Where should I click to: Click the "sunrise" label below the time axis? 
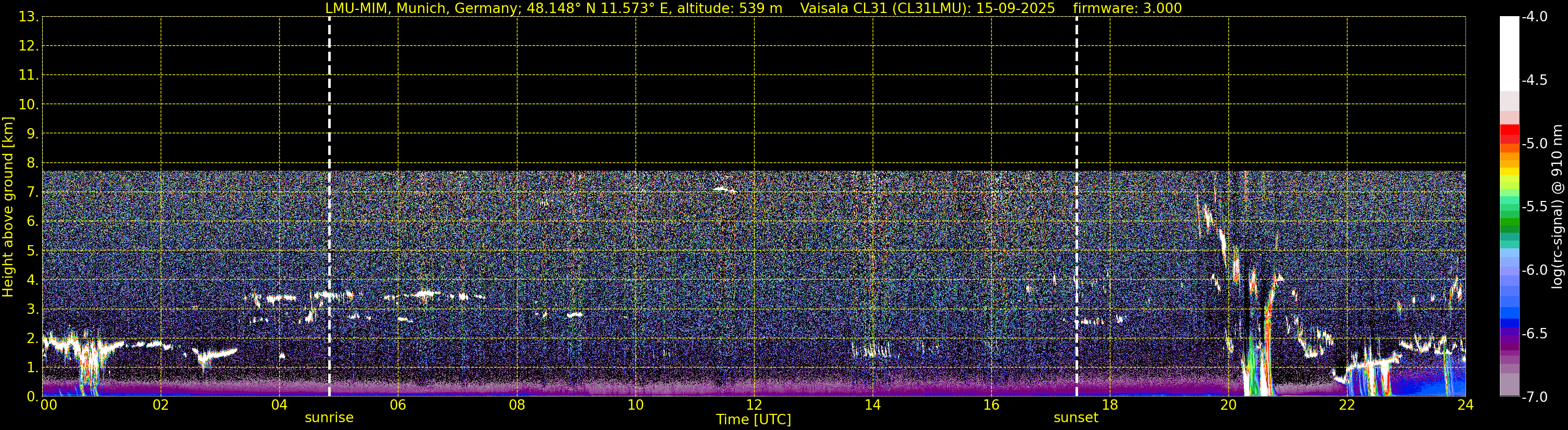[329, 418]
